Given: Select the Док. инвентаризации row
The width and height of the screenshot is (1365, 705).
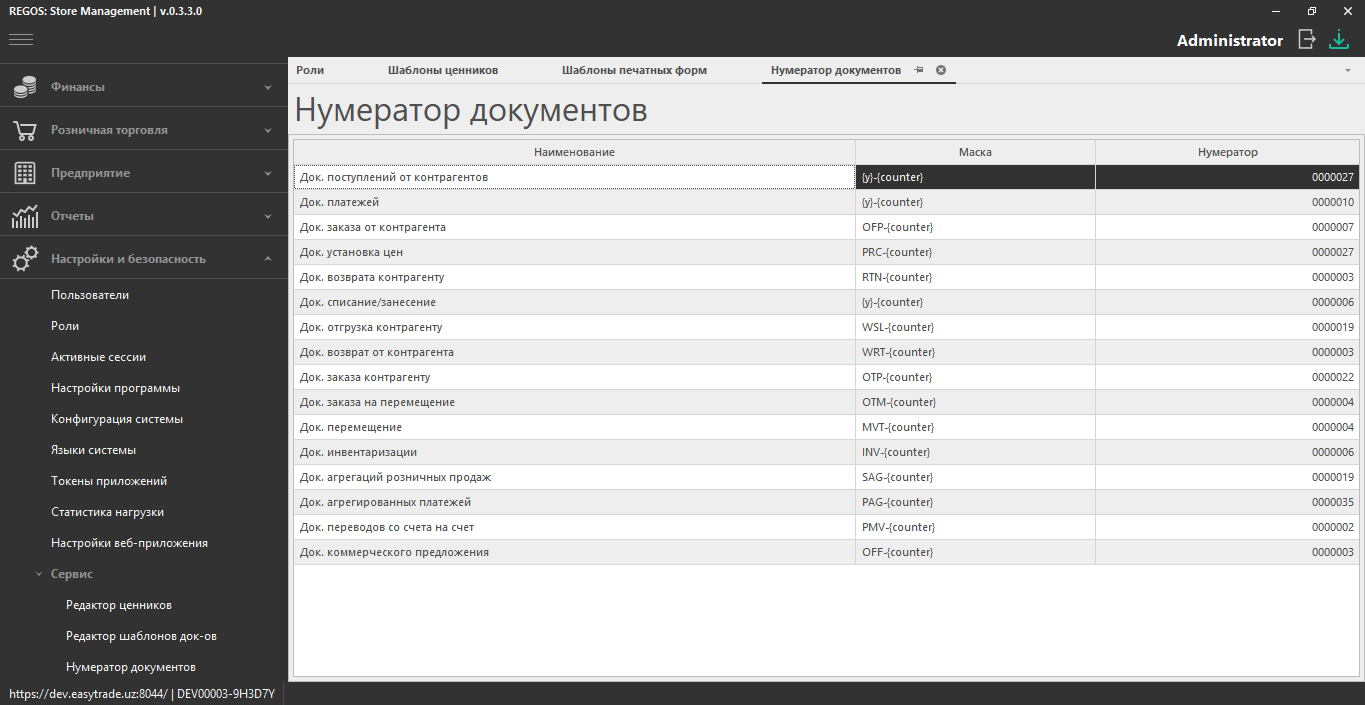Looking at the screenshot, I should click(x=573, y=452).
